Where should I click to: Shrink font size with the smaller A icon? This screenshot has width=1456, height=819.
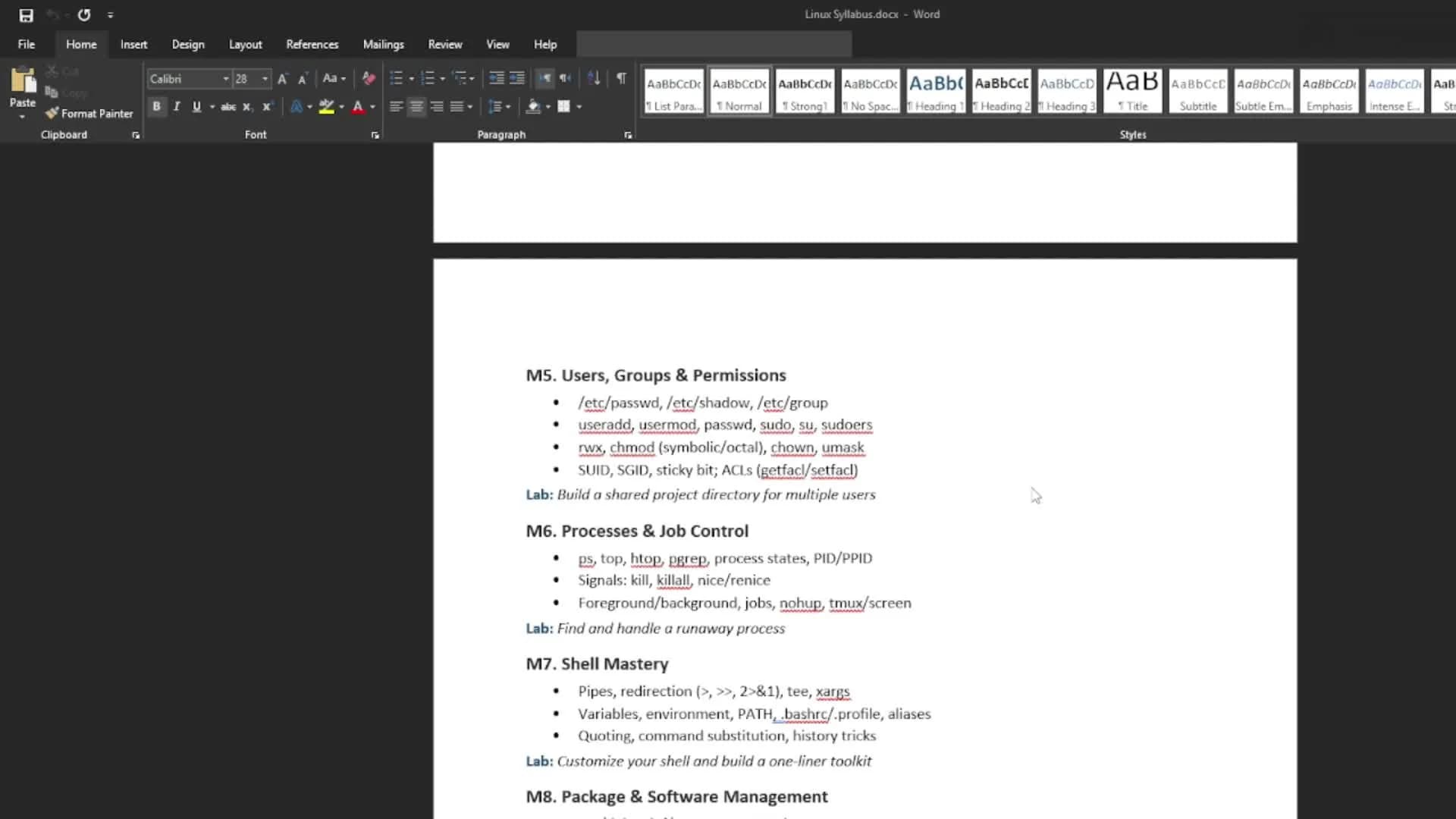[x=302, y=78]
